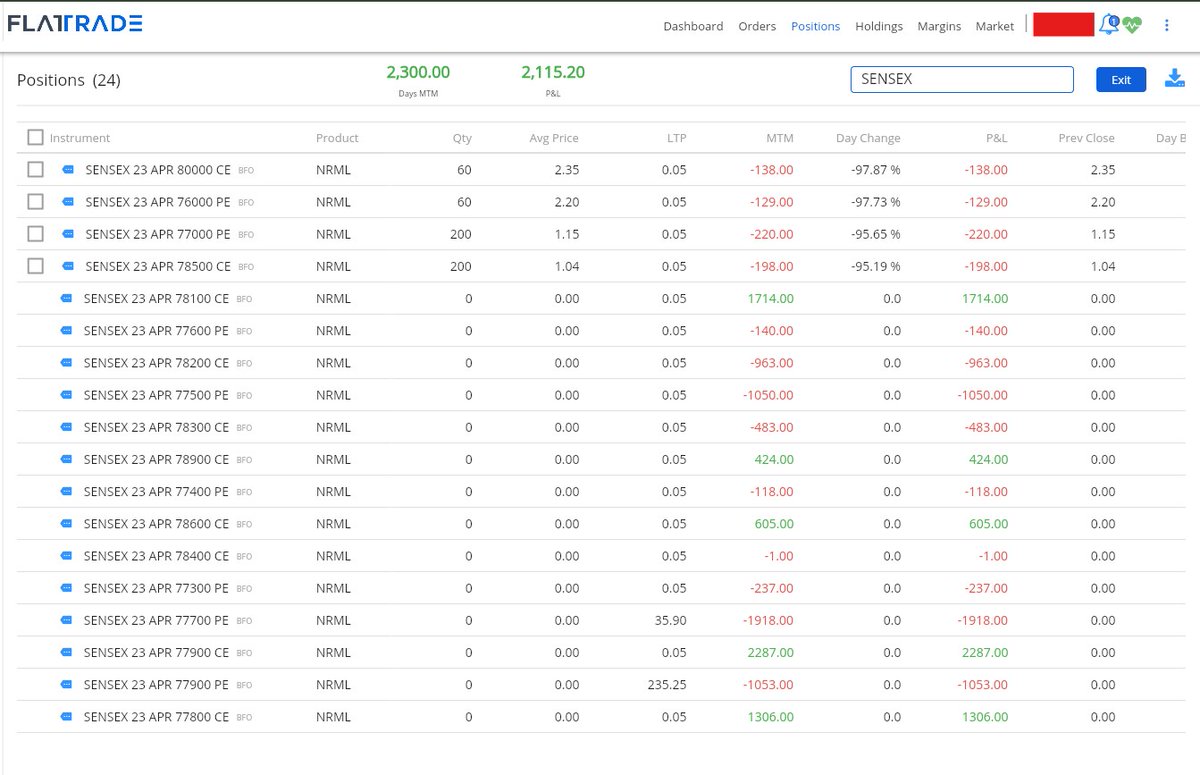
Task: Click the red account ID block
Action: tap(1064, 25)
